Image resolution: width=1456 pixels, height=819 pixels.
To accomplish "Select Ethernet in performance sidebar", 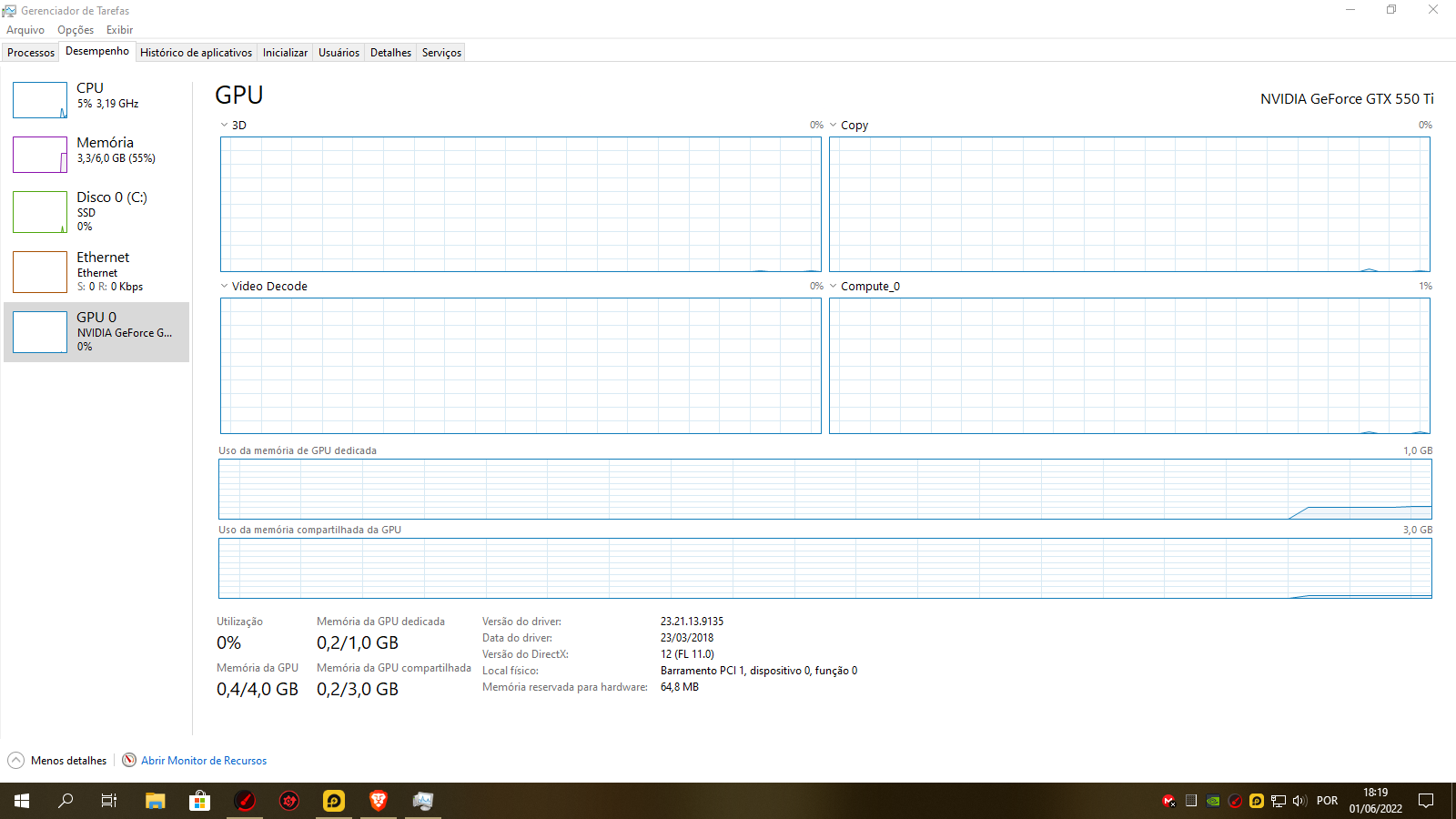I will (96, 271).
